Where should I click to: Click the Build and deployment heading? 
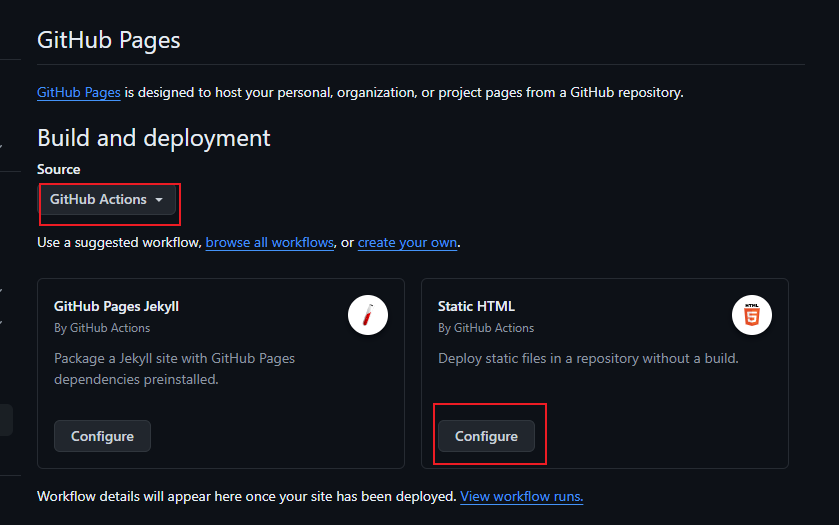pos(154,137)
